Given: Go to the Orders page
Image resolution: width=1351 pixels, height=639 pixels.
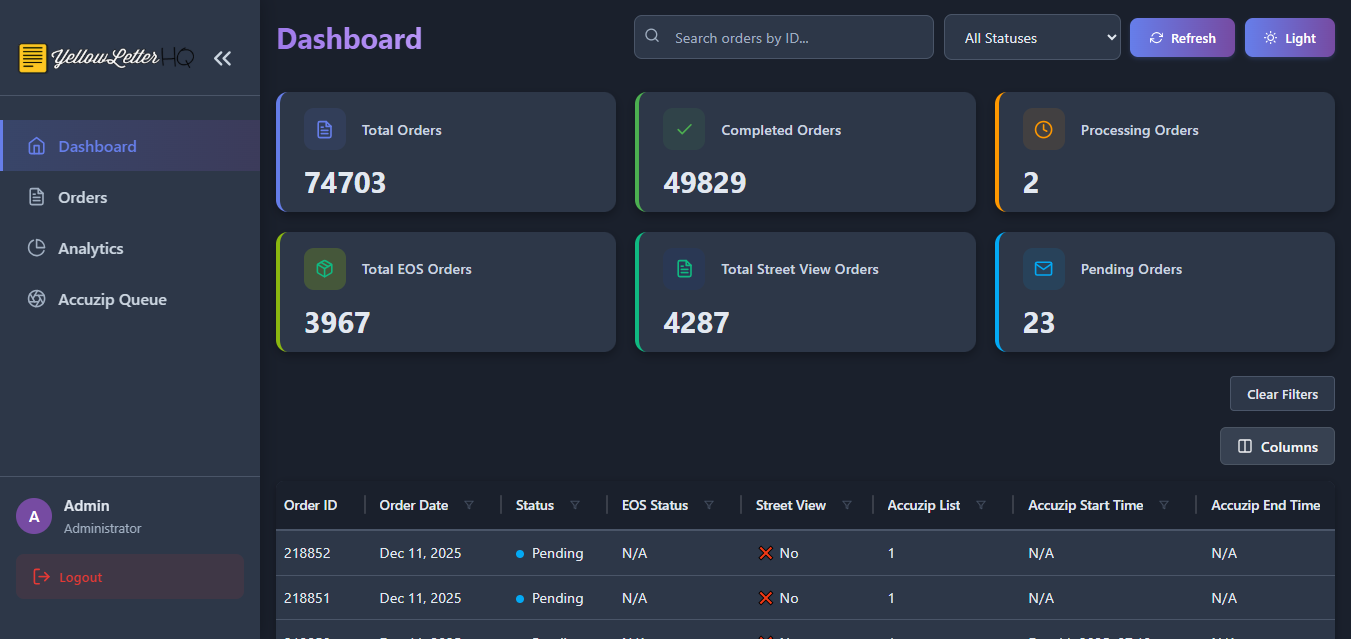Looking at the screenshot, I should tap(82, 197).
